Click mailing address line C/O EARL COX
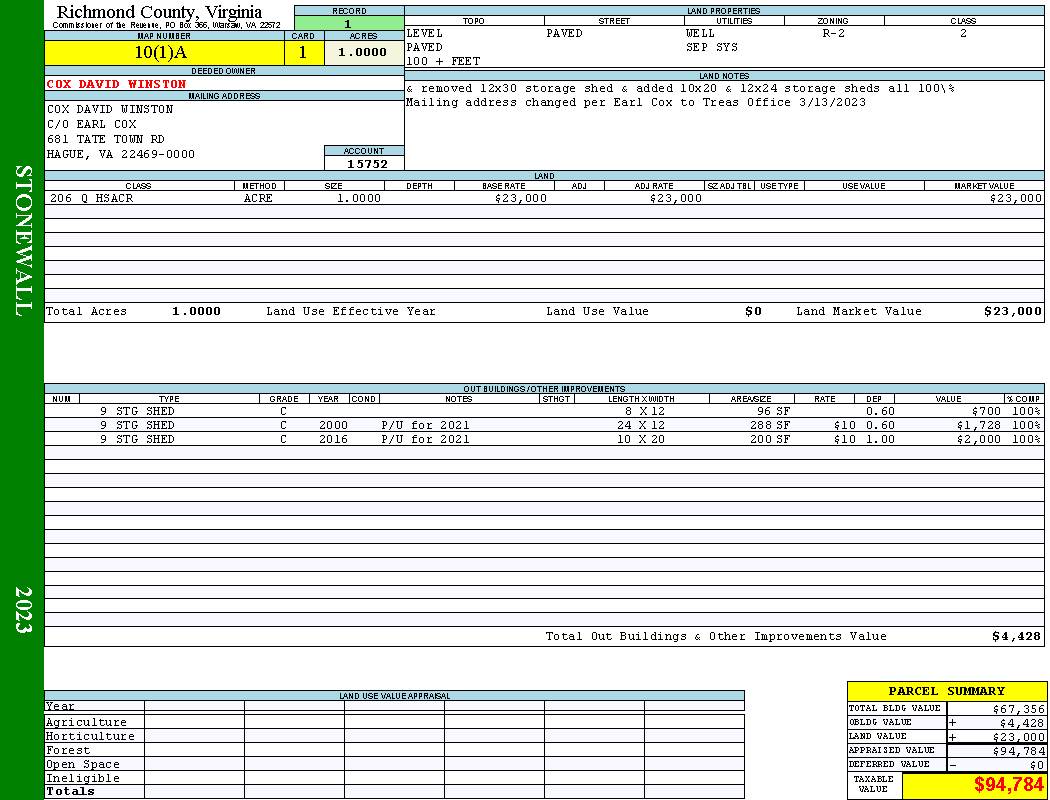 (92, 125)
